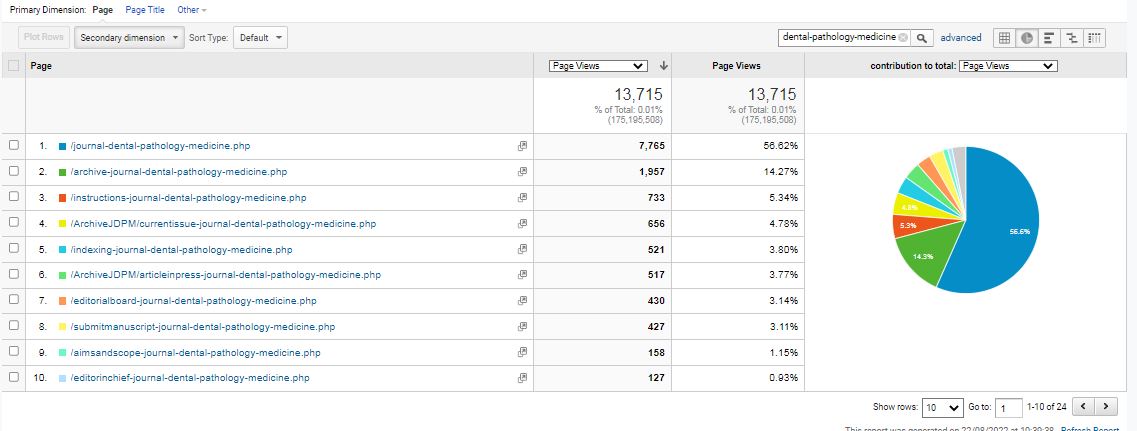Check row 4 currentissue-journal checkbox
This screenshot has width=1137, height=431.
pyautogui.click(x=13, y=223)
